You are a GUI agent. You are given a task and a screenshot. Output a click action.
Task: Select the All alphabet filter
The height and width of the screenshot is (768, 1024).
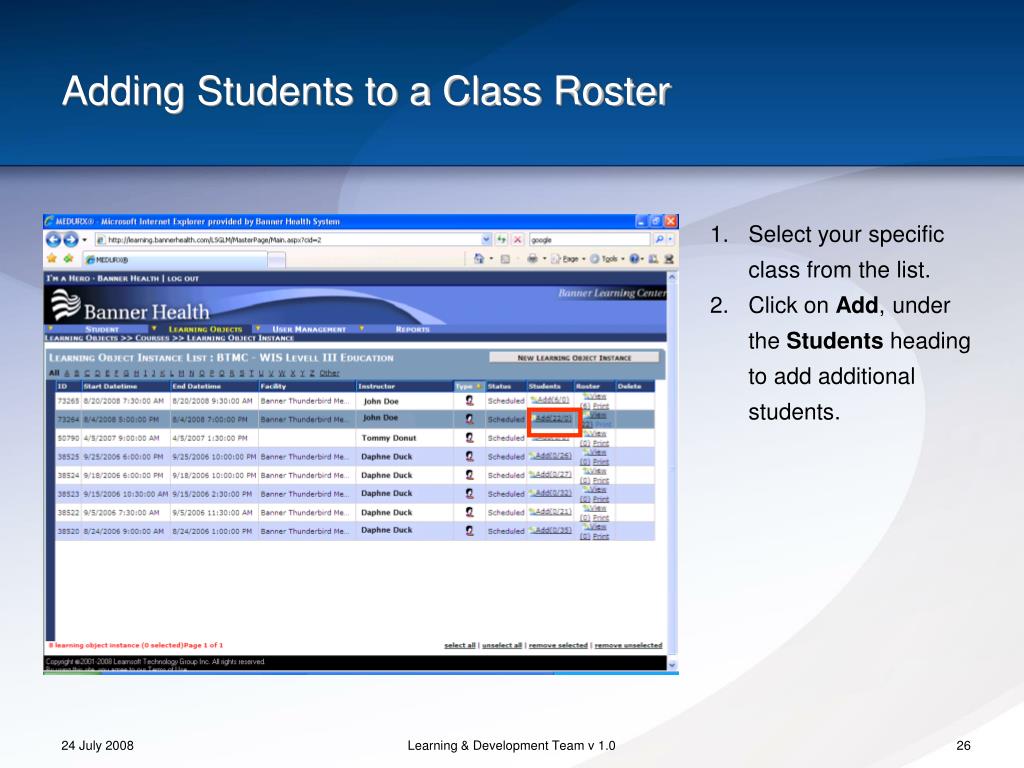pyautogui.click(x=54, y=373)
